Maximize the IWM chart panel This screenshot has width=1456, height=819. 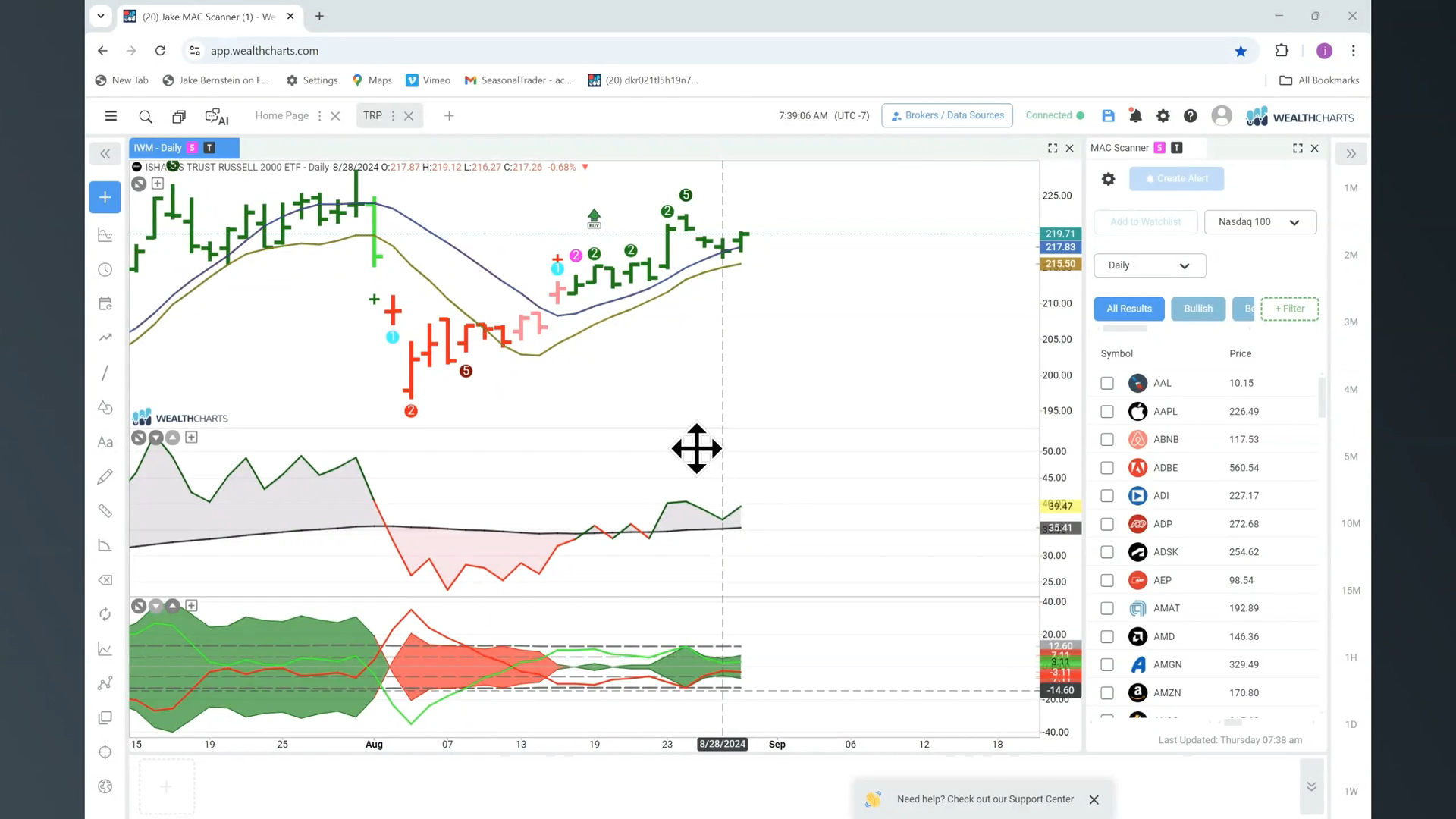(x=1053, y=148)
